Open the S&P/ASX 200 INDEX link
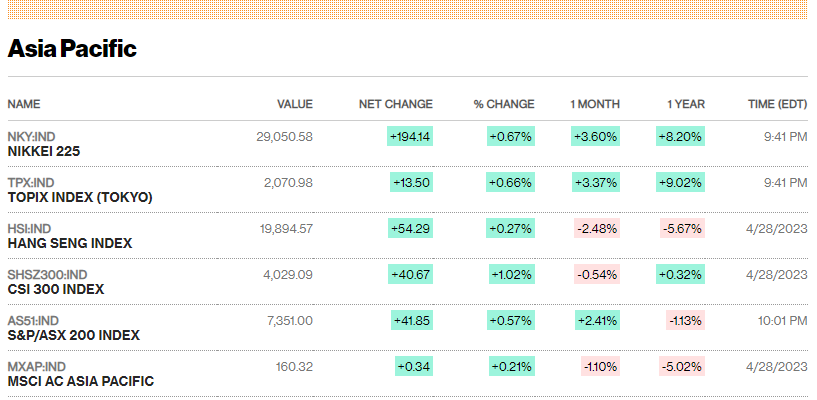 (73, 335)
